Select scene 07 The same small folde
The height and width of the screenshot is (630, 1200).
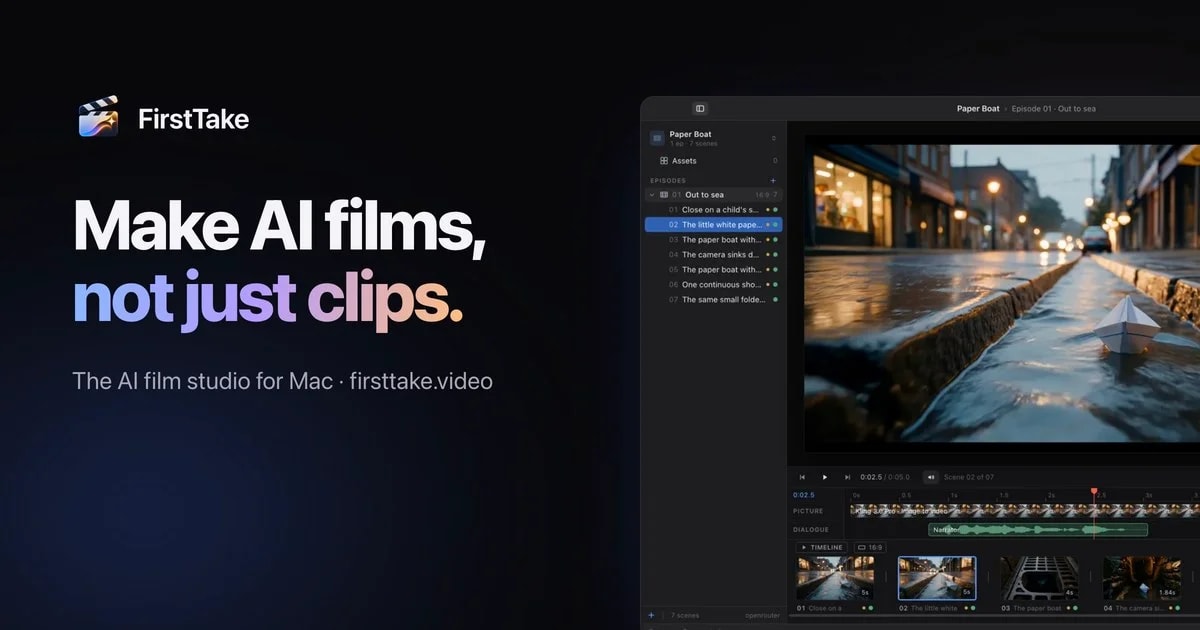click(x=713, y=300)
